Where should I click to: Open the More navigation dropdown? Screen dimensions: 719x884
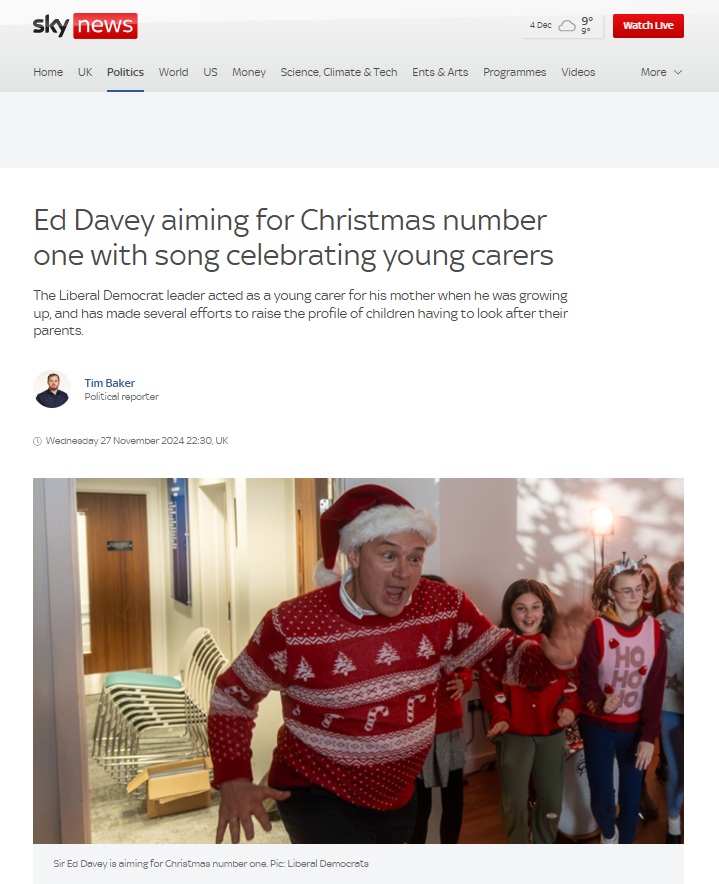pos(661,72)
